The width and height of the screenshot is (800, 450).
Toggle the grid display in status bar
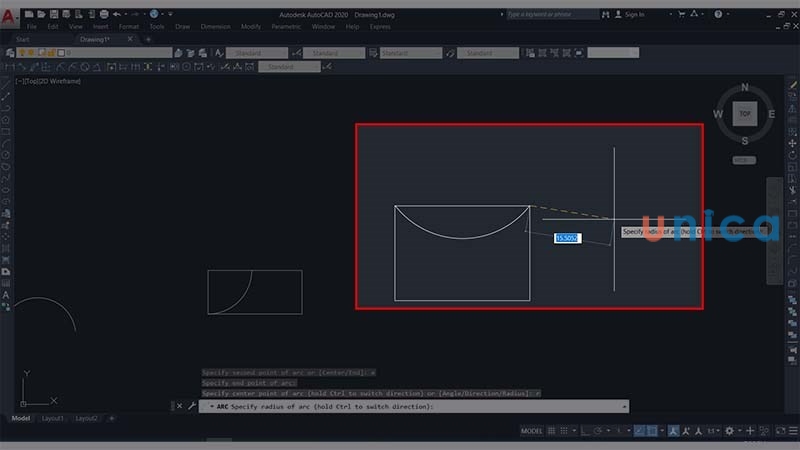tap(552, 430)
